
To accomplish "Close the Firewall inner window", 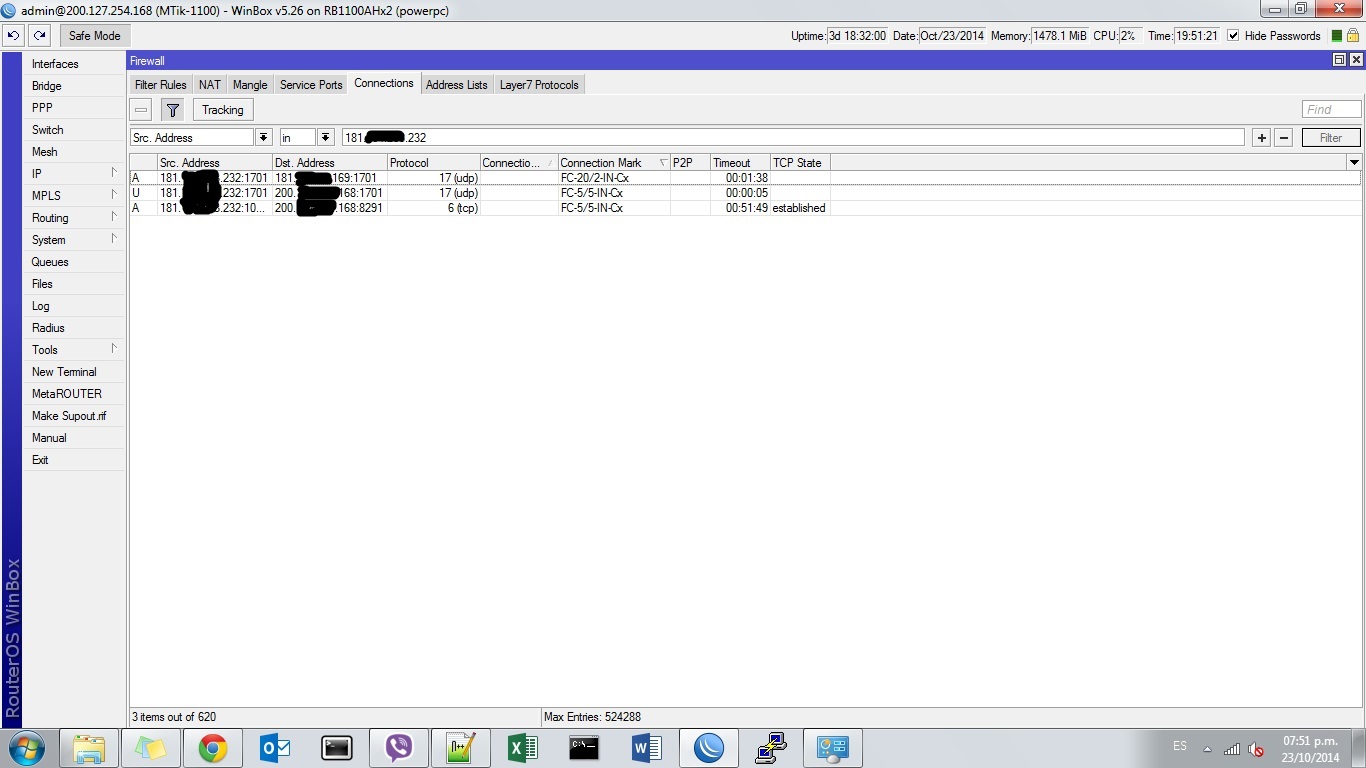I will coord(1356,60).
